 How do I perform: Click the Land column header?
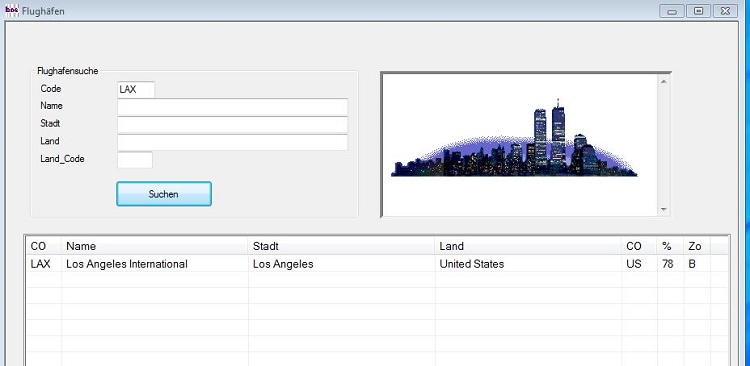point(528,246)
